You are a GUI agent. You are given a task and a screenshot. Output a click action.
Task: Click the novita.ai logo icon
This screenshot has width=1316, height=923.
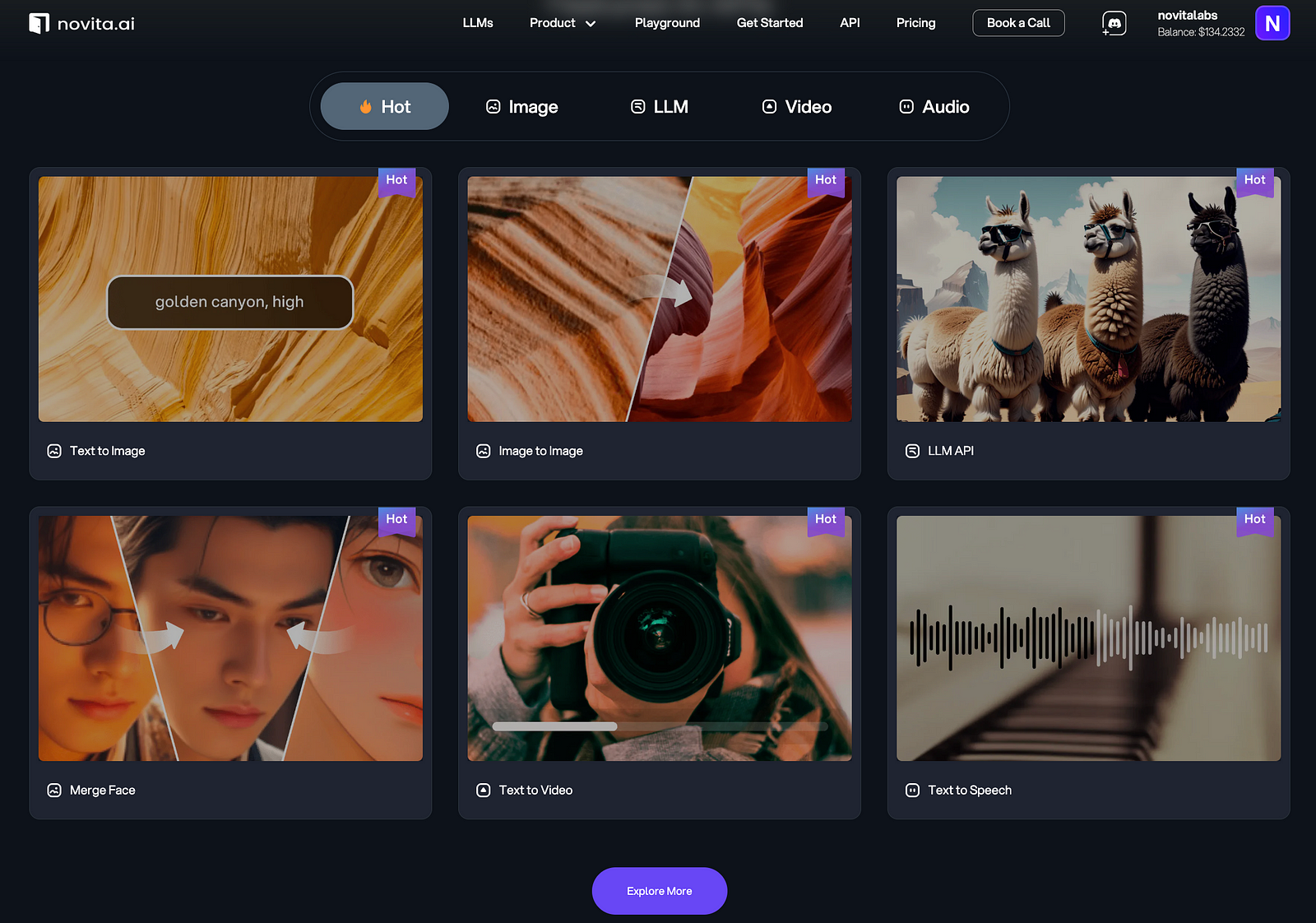point(39,23)
